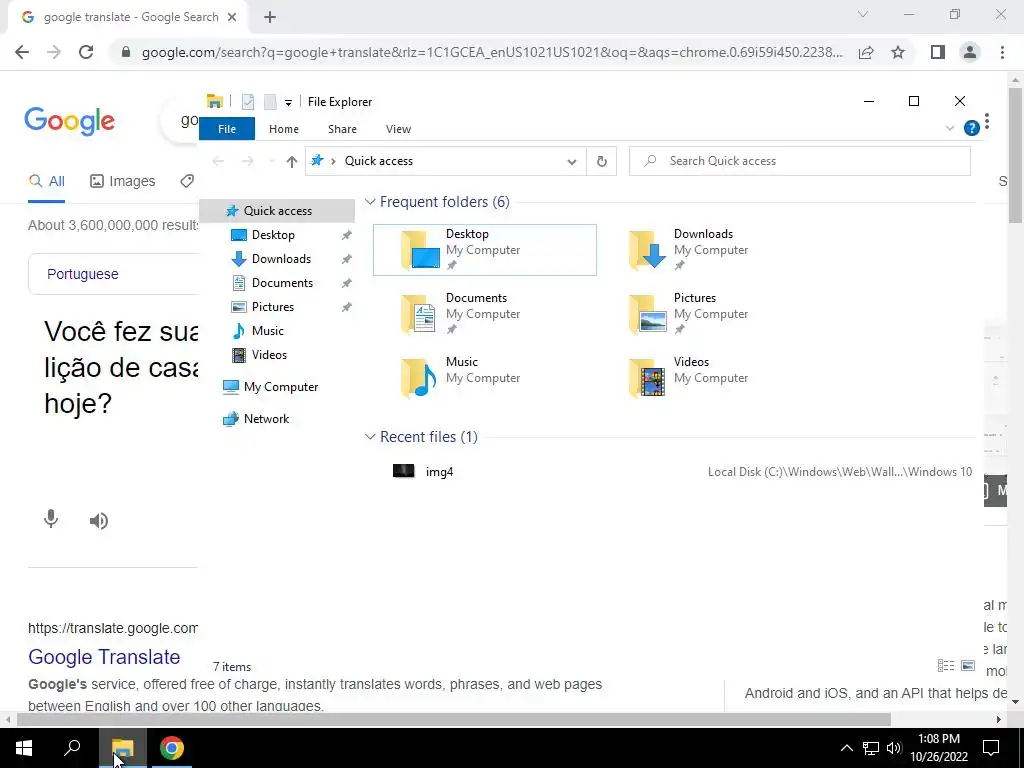Open Windows taskbar search
Screen dimensions: 1024x768
tap(72, 748)
